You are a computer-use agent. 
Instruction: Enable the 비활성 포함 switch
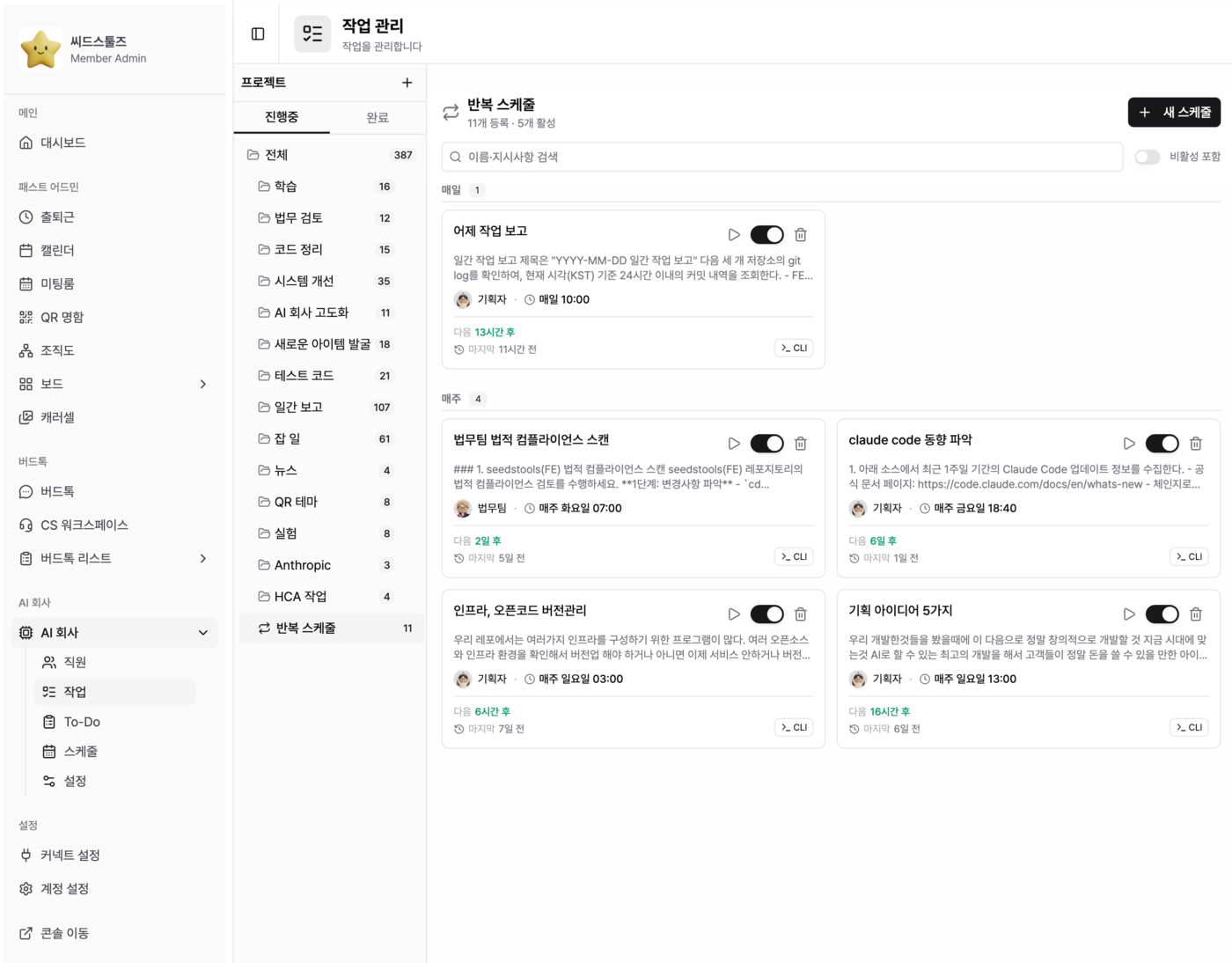1147,158
